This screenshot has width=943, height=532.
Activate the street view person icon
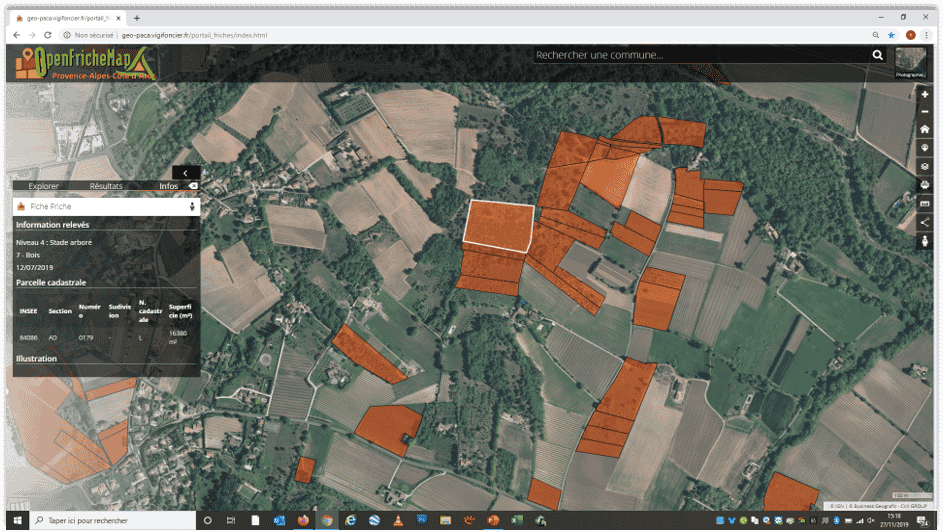pos(925,241)
